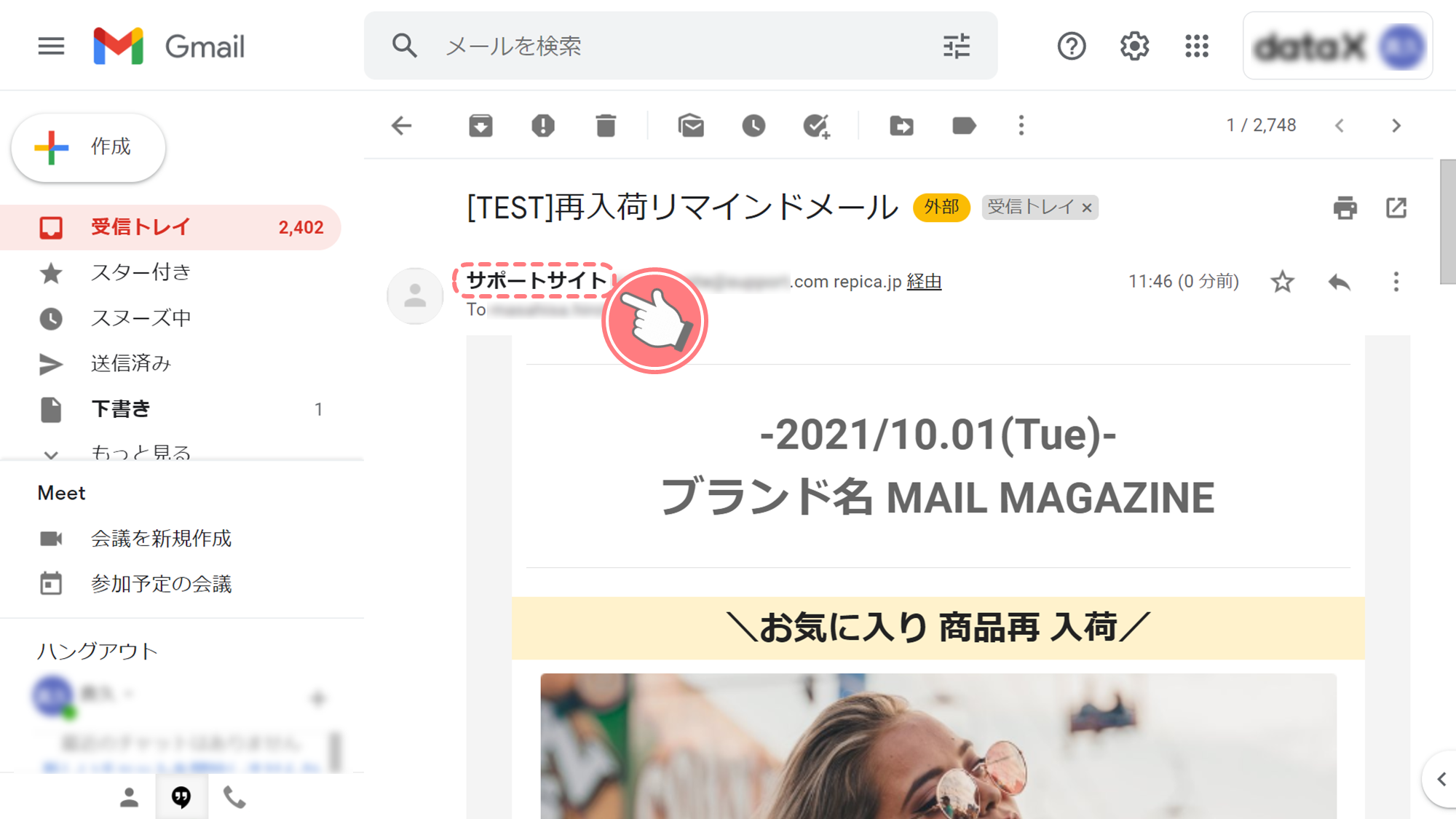This screenshot has height=819, width=1456.
Task: Move email to a folder
Action: (901, 125)
